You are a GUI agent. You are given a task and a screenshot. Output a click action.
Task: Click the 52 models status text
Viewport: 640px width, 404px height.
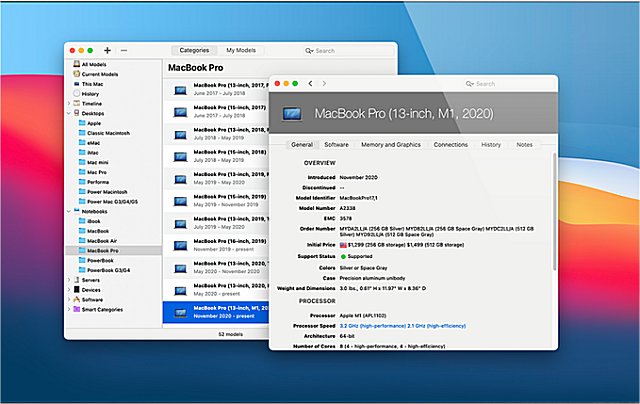tap(231, 334)
